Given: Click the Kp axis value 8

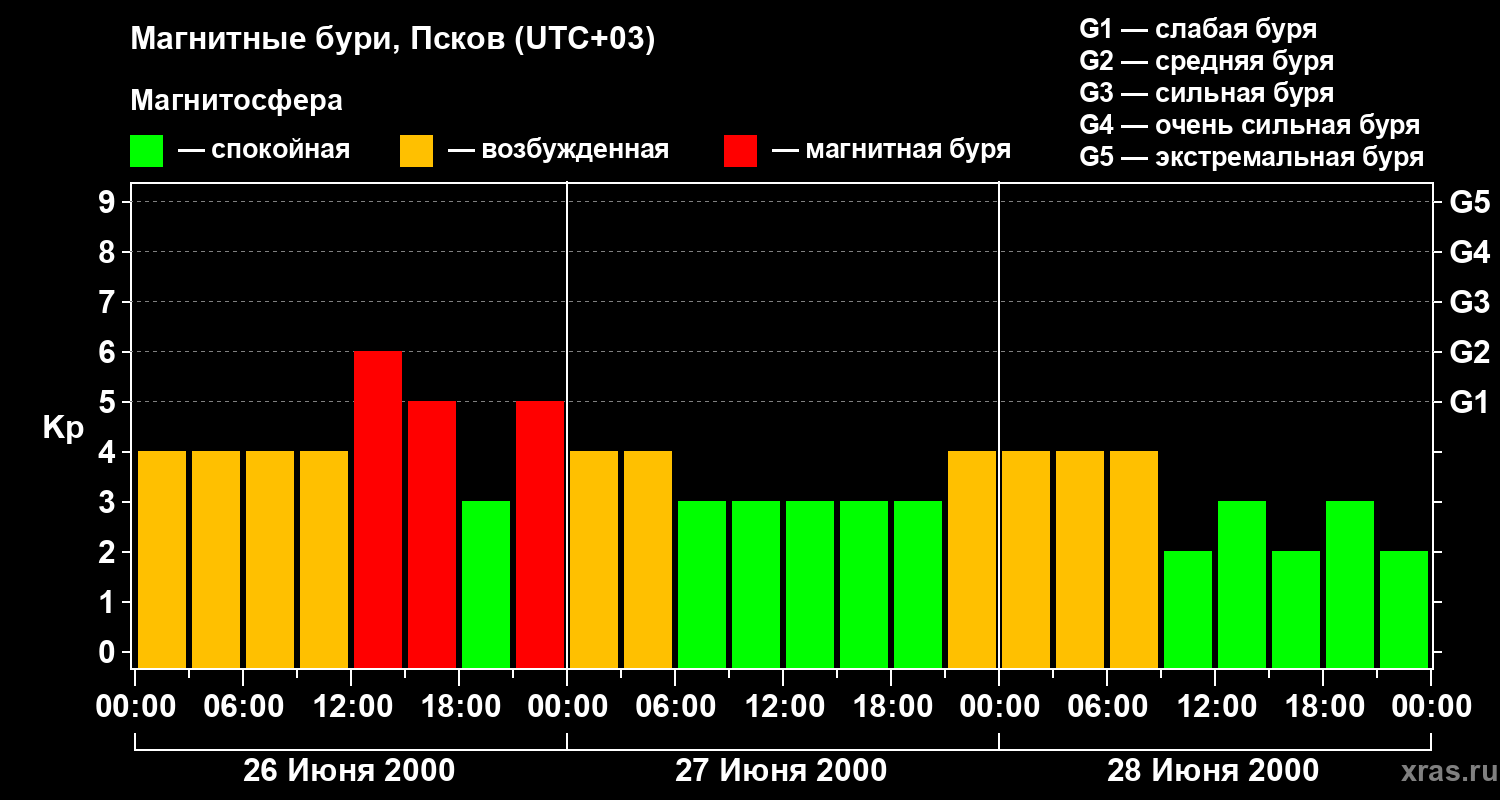Looking at the screenshot, I should point(109,252).
